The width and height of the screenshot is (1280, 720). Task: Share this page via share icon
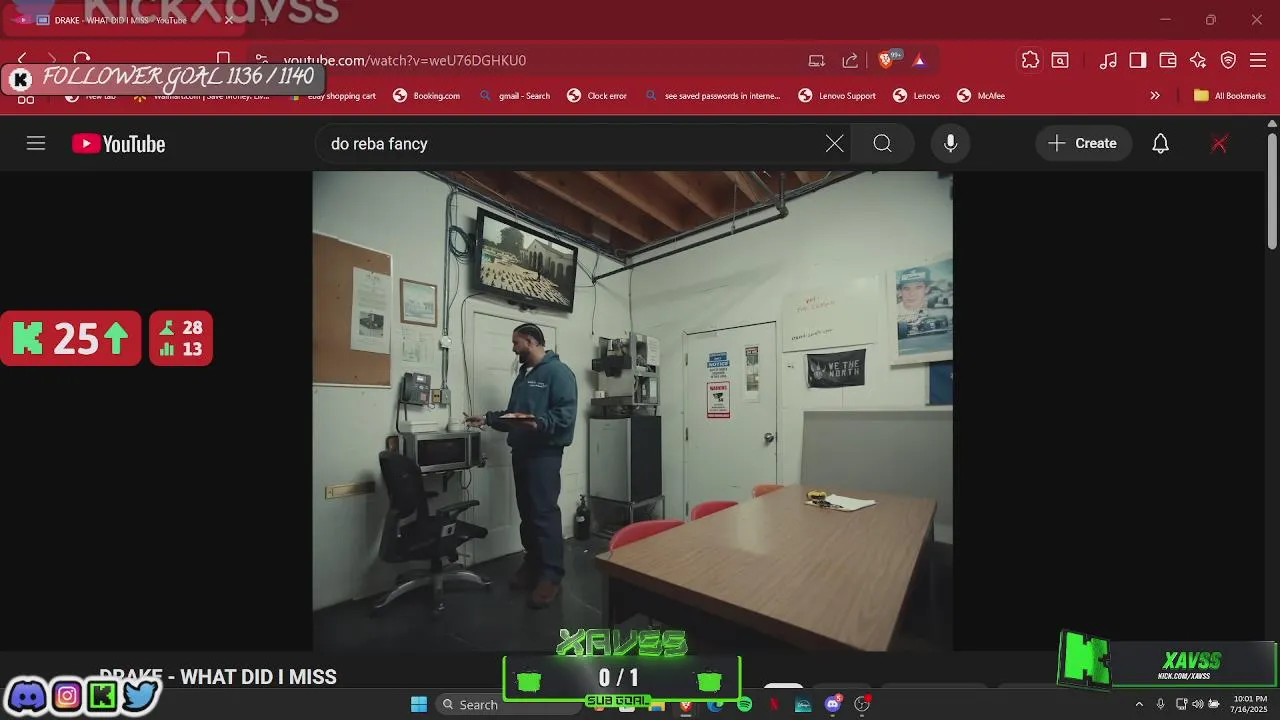click(x=850, y=61)
